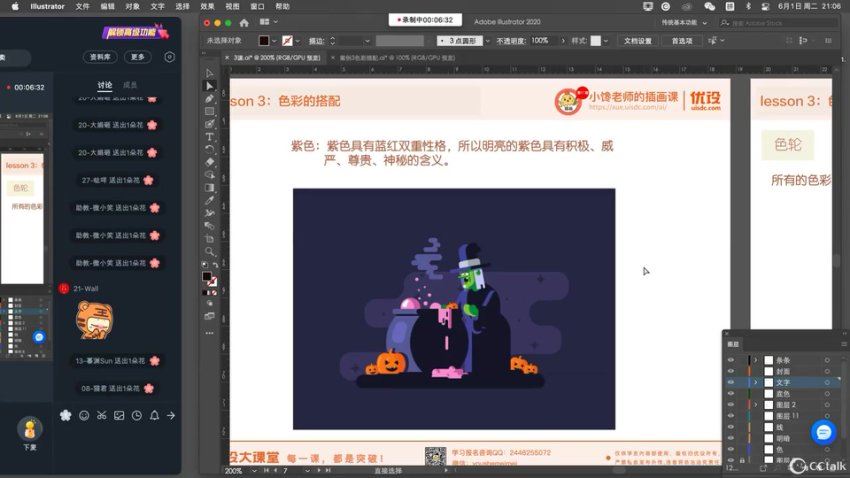
Task: Open the arrange documents dropdown
Action: 268,22
